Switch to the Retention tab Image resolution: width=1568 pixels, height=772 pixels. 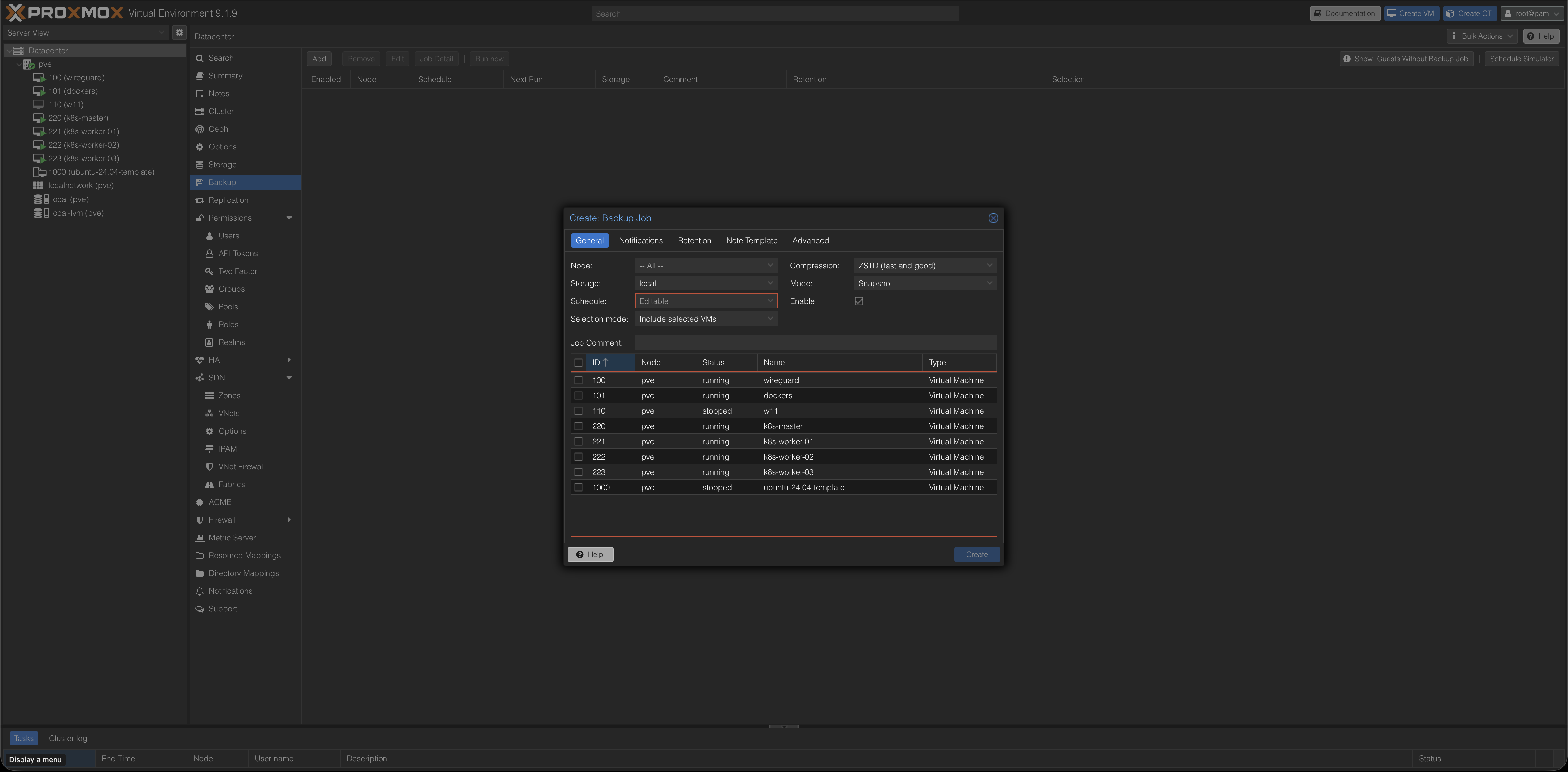(x=695, y=240)
